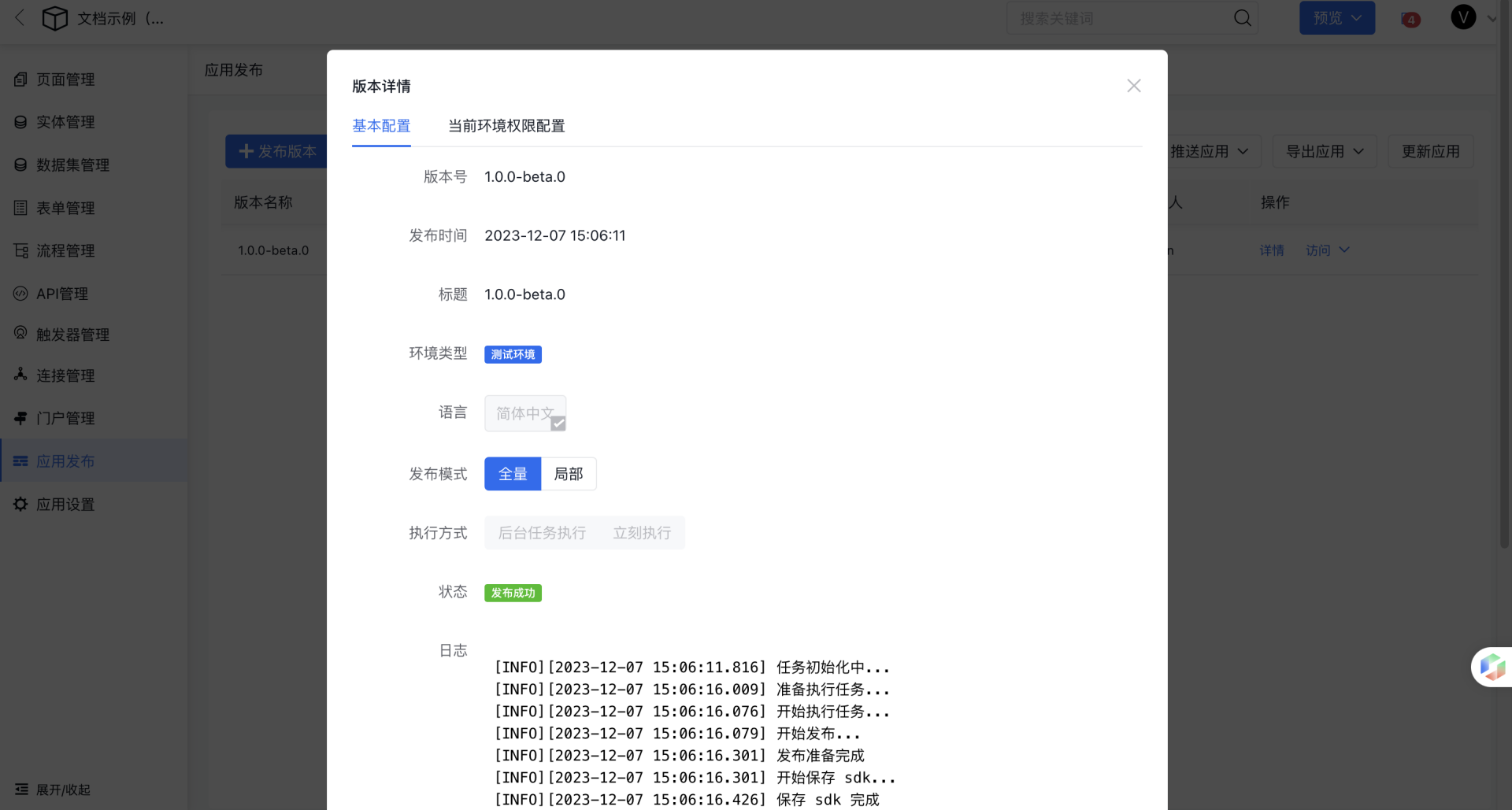Click the 更新应用 button

tap(1430, 151)
